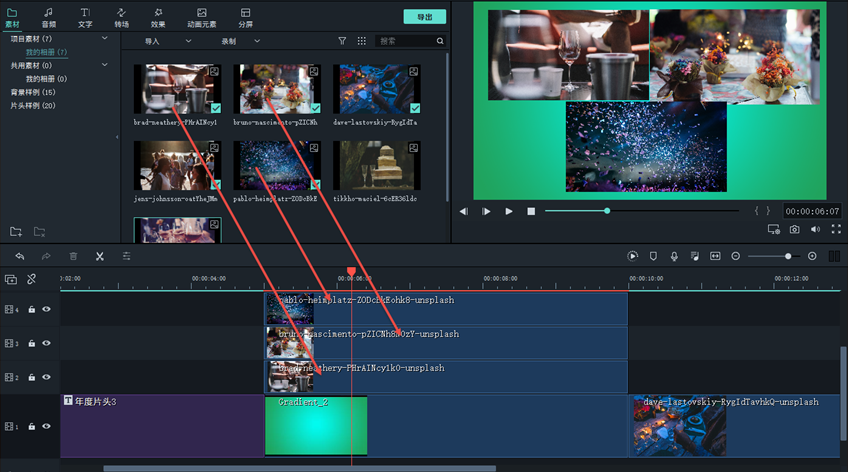Click the split scissors tool in timeline toolbar

(x=100, y=256)
